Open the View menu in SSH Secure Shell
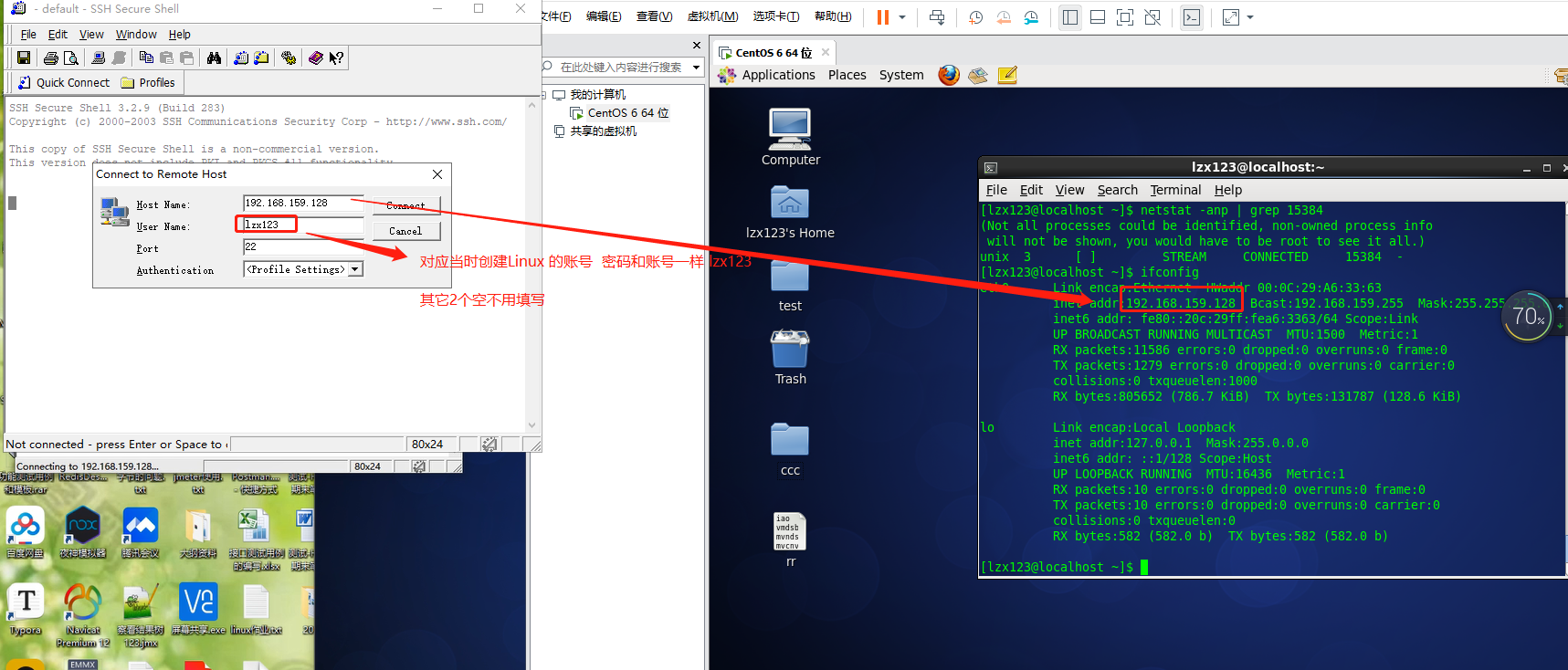1568x670 pixels. click(91, 34)
